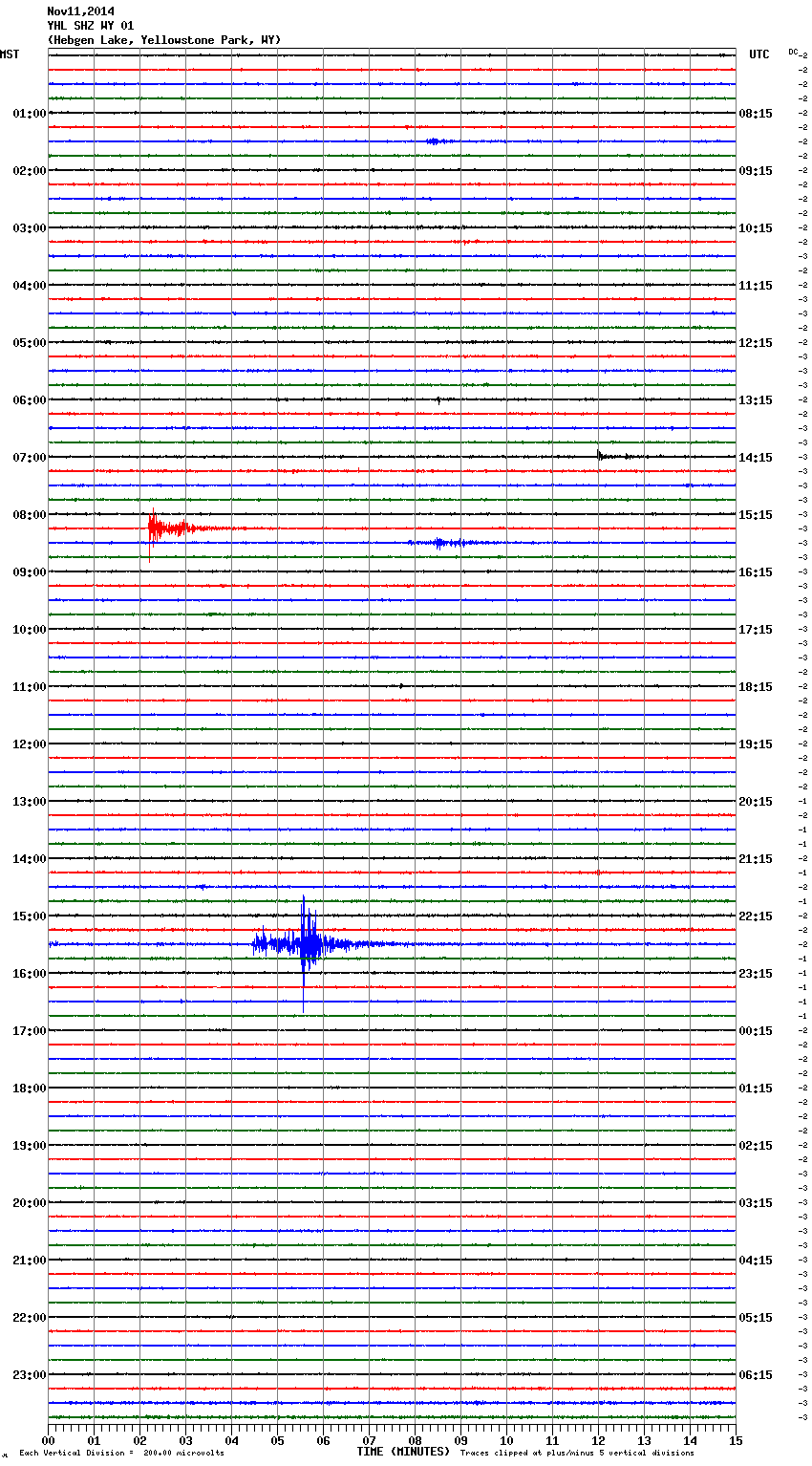The height and width of the screenshot is (1466, 812).
Task: Click the Each Vertical Division 200.00 microvolts note
Action: [x=121, y=1454]
